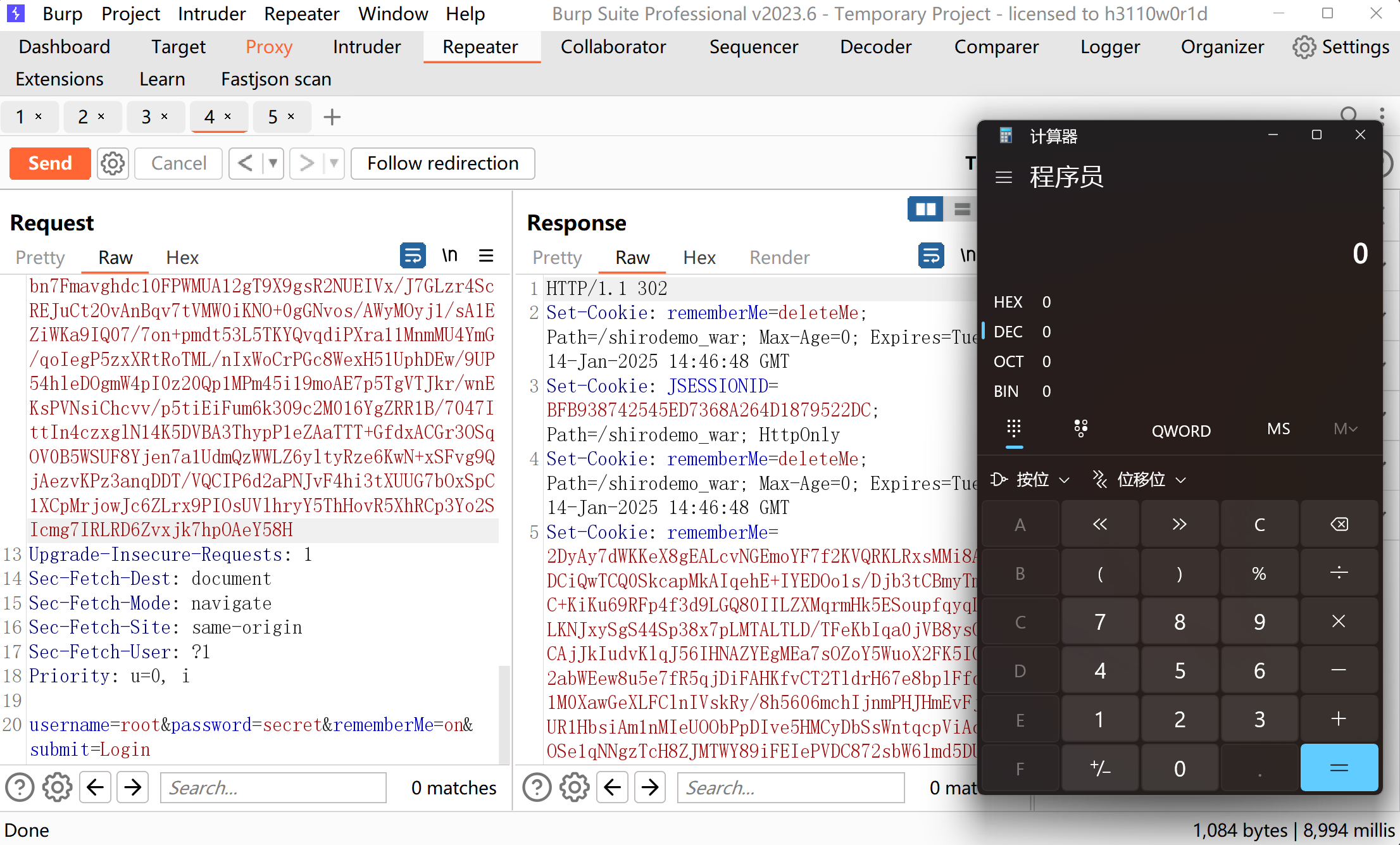
Task: Switch Request view to Hex tab
Action: [182, 258]
